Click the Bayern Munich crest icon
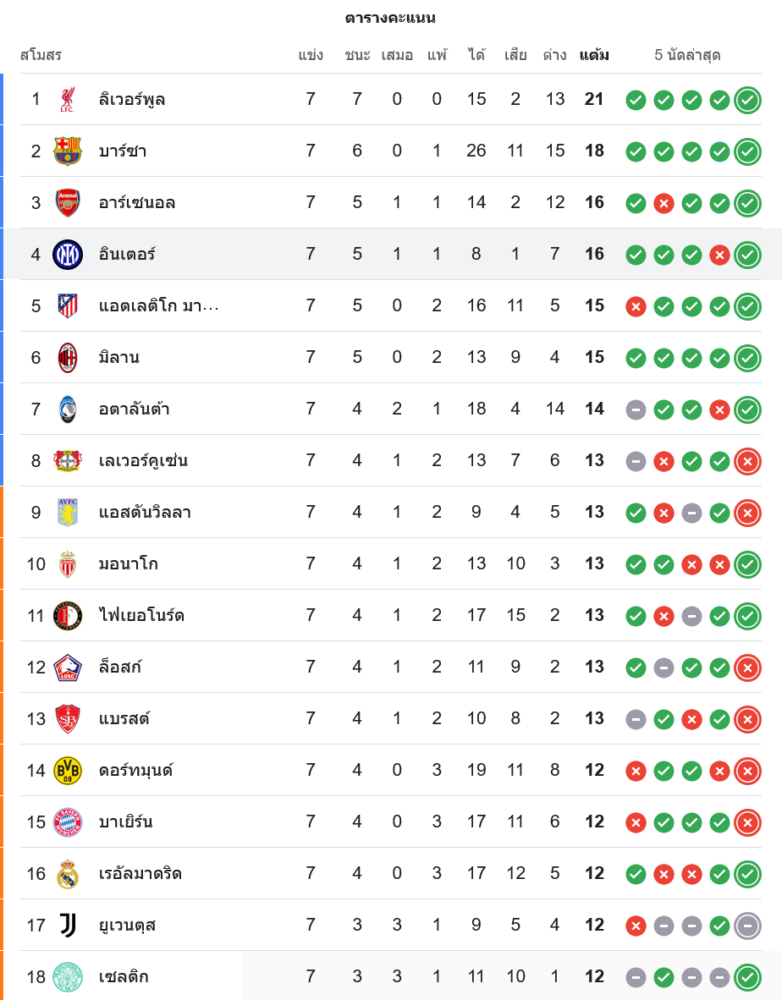782x1000 pixels. 67,822
